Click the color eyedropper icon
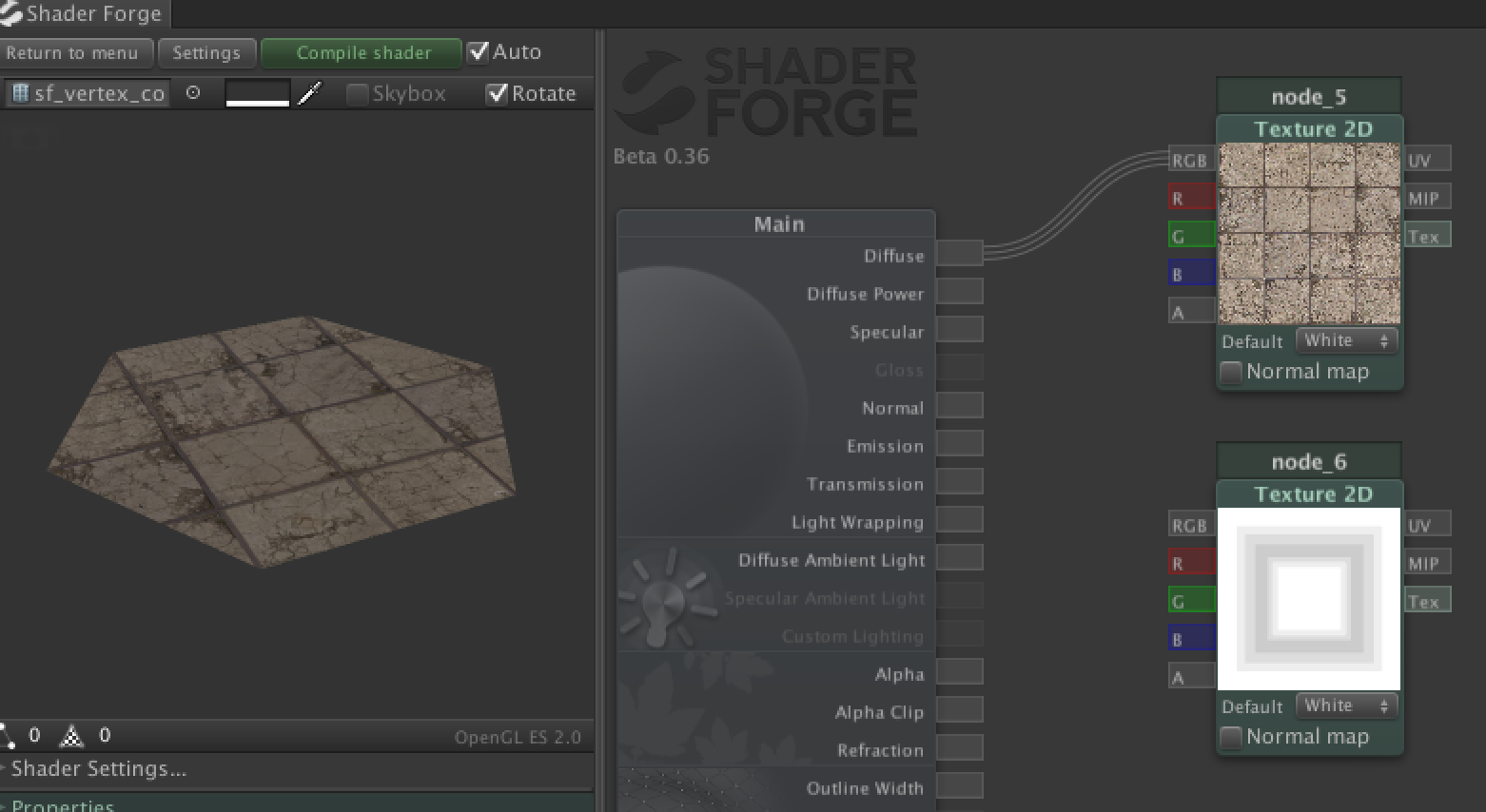The width and height of the screenshot is (1486, 812). point(310,93)
